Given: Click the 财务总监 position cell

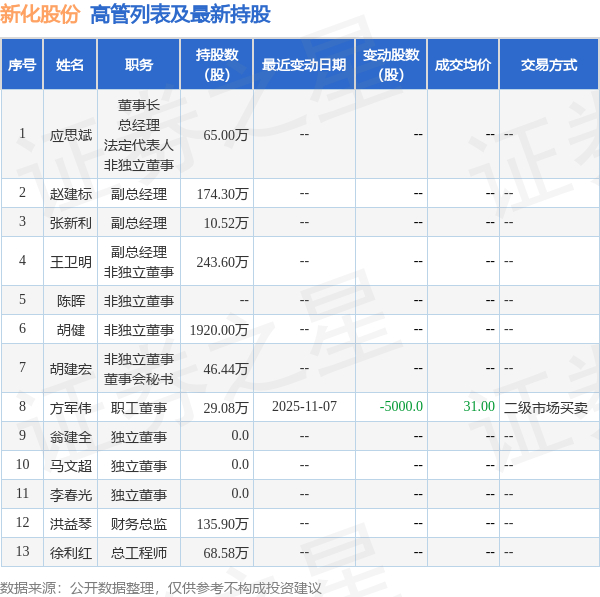Looking at the screenshot, I should (139, 524).
